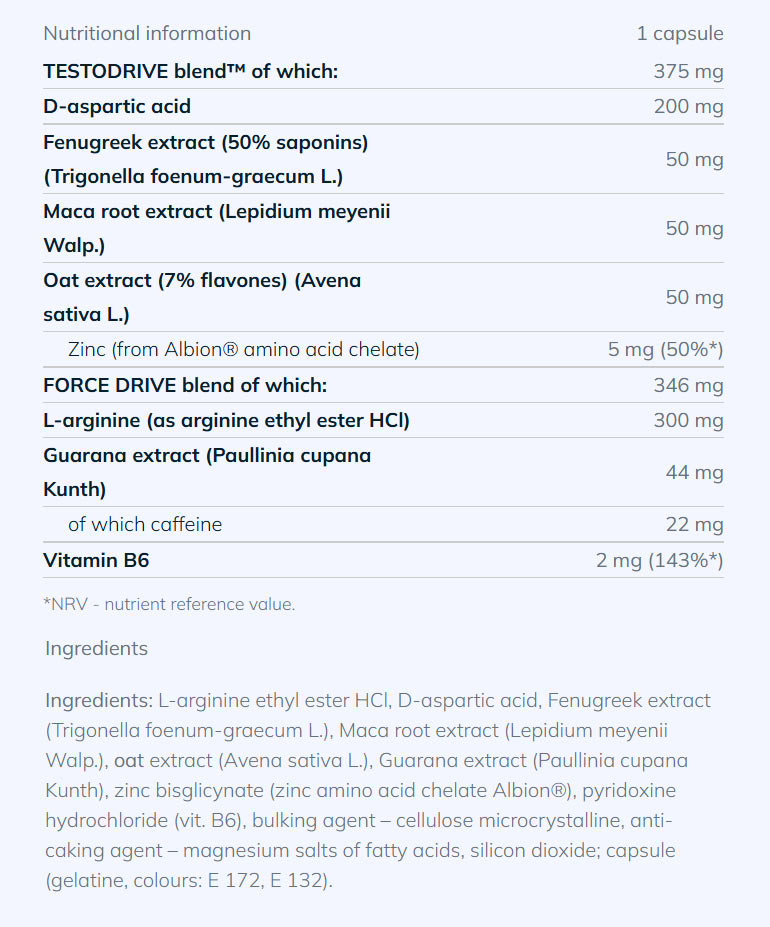Click the TESTODRIVE blend row label
This screenshot has height=927, width=770.
[x=191, y=71]
